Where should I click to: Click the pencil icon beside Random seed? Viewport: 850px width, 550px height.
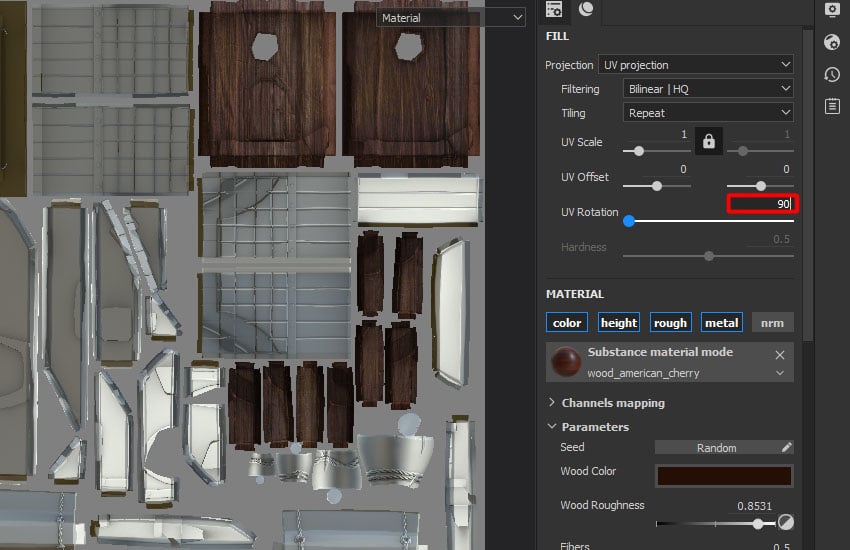(786, 448)
